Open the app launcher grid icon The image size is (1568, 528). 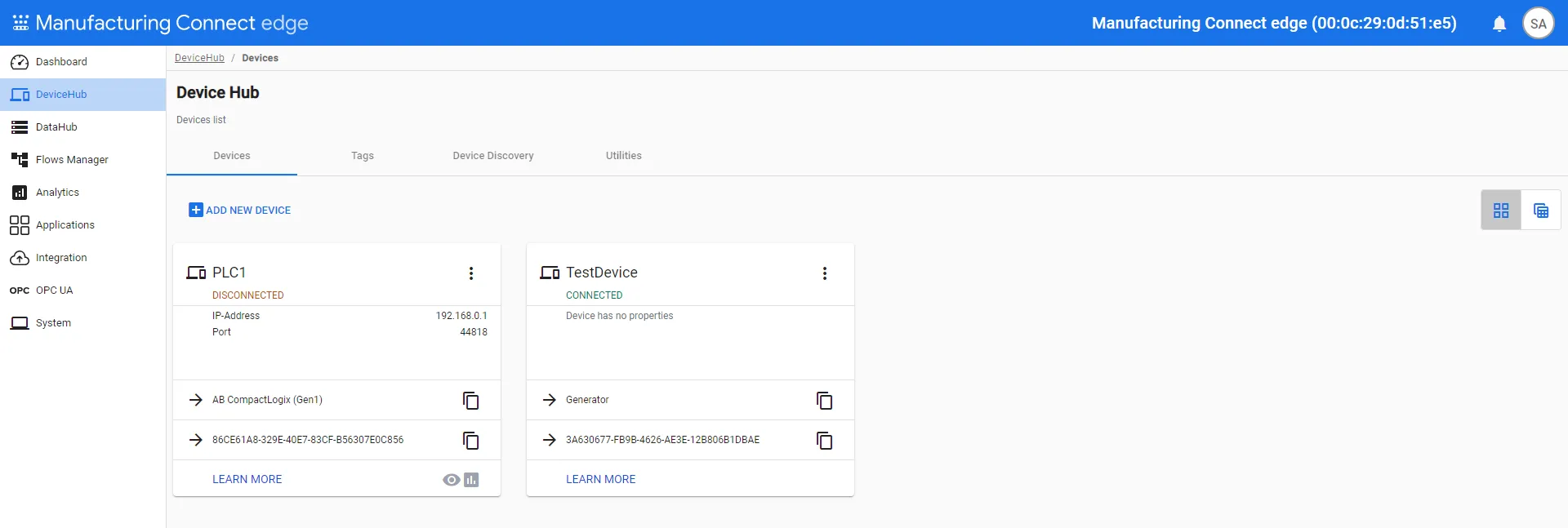20,23
